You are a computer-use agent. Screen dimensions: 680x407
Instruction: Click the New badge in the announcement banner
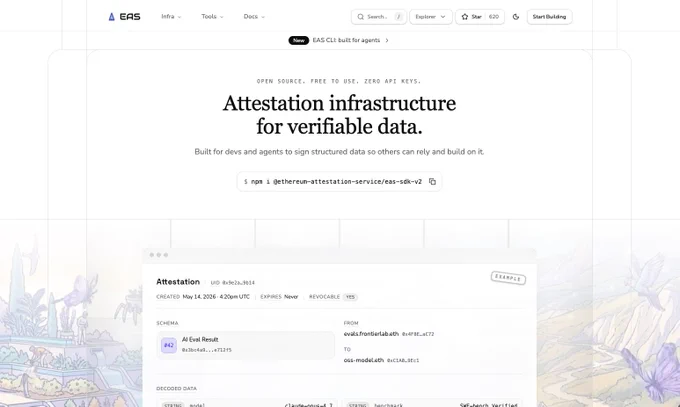click(x=298, y=40)
